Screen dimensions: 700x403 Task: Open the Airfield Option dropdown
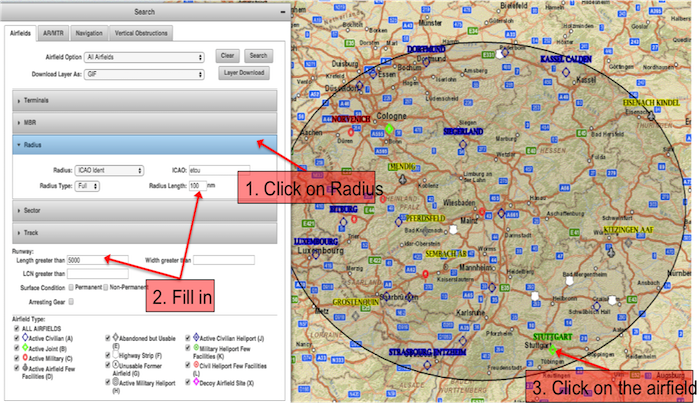pyautogui.click(x=144, y=55)
